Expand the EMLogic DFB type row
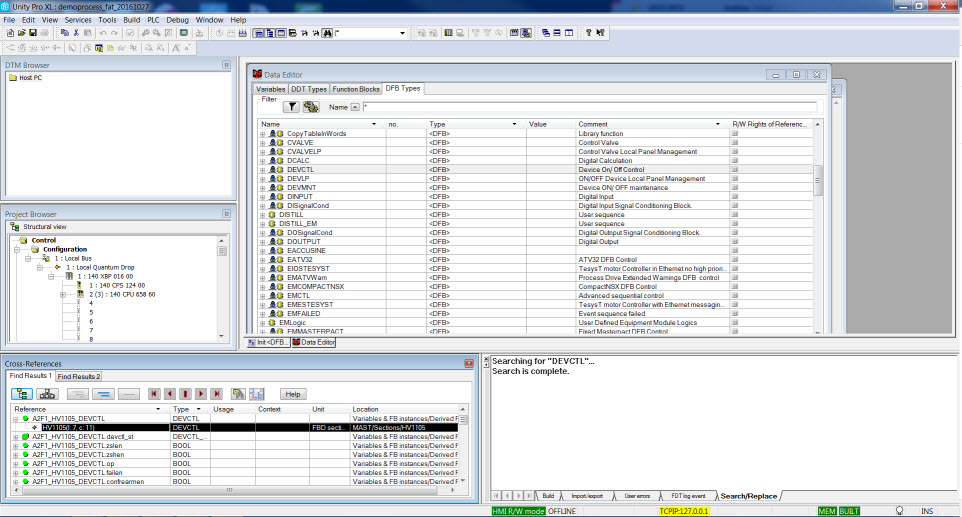 (x=263, y=323)
